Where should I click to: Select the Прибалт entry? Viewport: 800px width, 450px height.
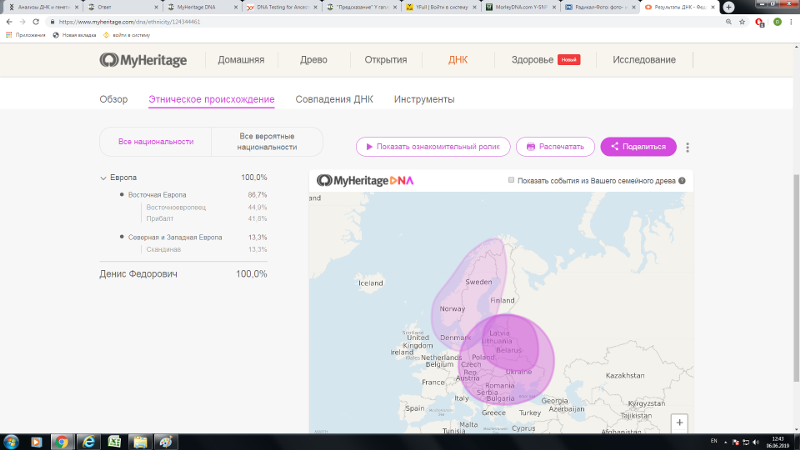tap(160, 219)
